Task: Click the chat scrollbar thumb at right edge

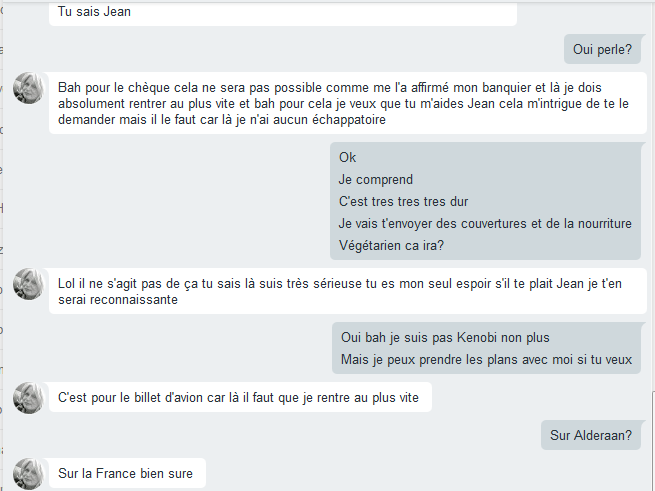Action: click(653, 441)
